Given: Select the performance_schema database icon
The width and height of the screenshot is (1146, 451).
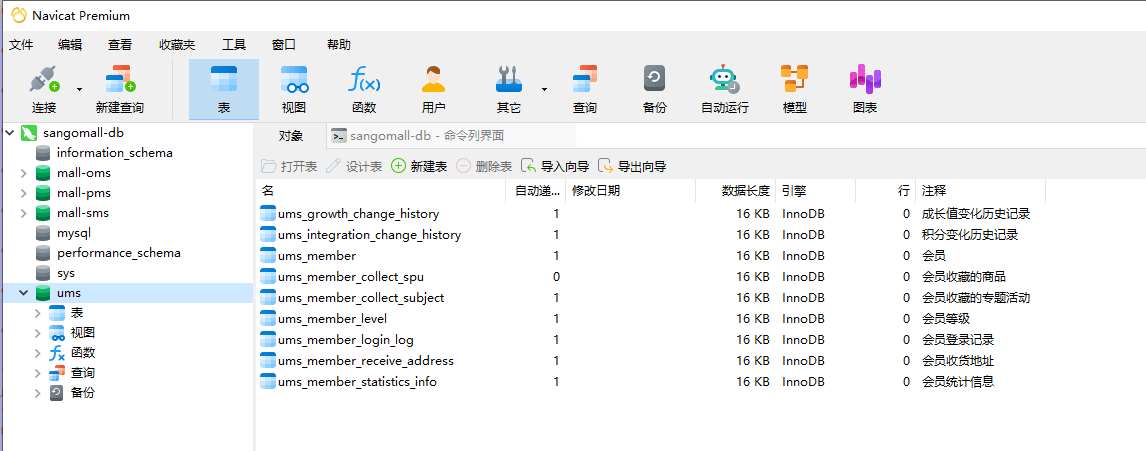Looking at the screenshot, I should point(43,253).
